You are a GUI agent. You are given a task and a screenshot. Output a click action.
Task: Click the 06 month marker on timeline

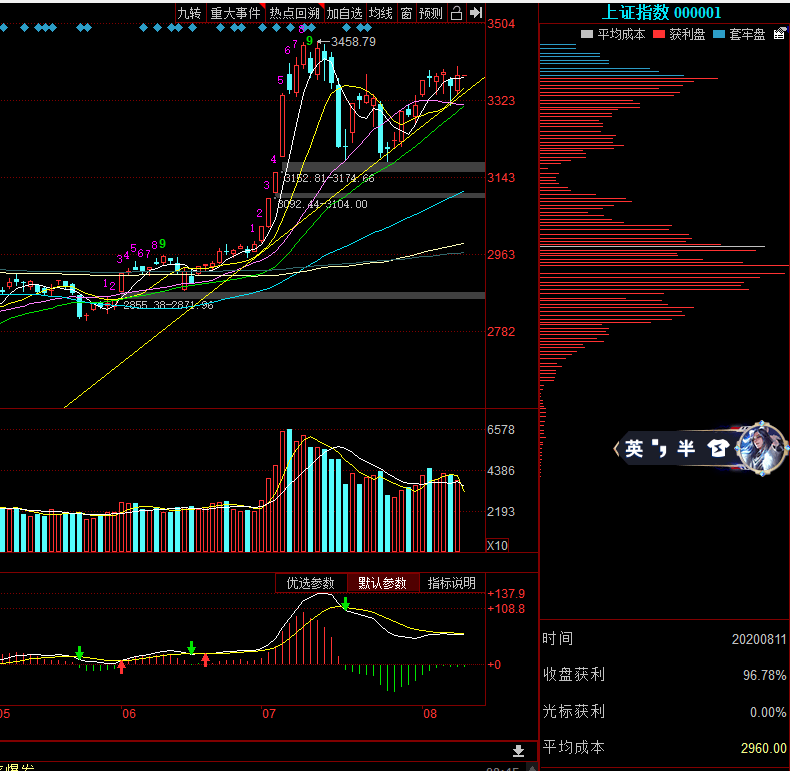[129, 714]
